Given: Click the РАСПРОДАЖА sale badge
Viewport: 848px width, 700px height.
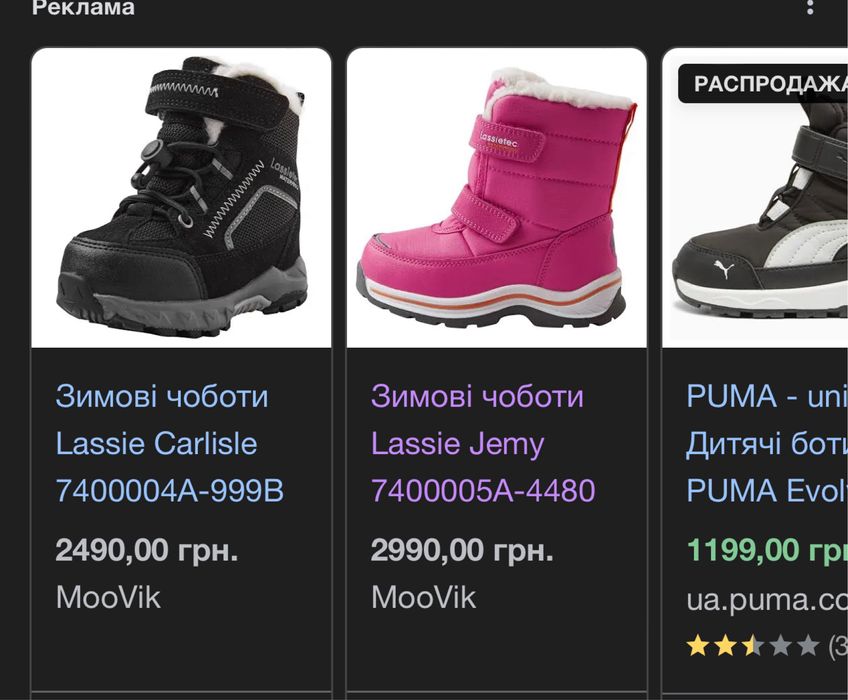Looking at the screenshot, I should (765, 84).
